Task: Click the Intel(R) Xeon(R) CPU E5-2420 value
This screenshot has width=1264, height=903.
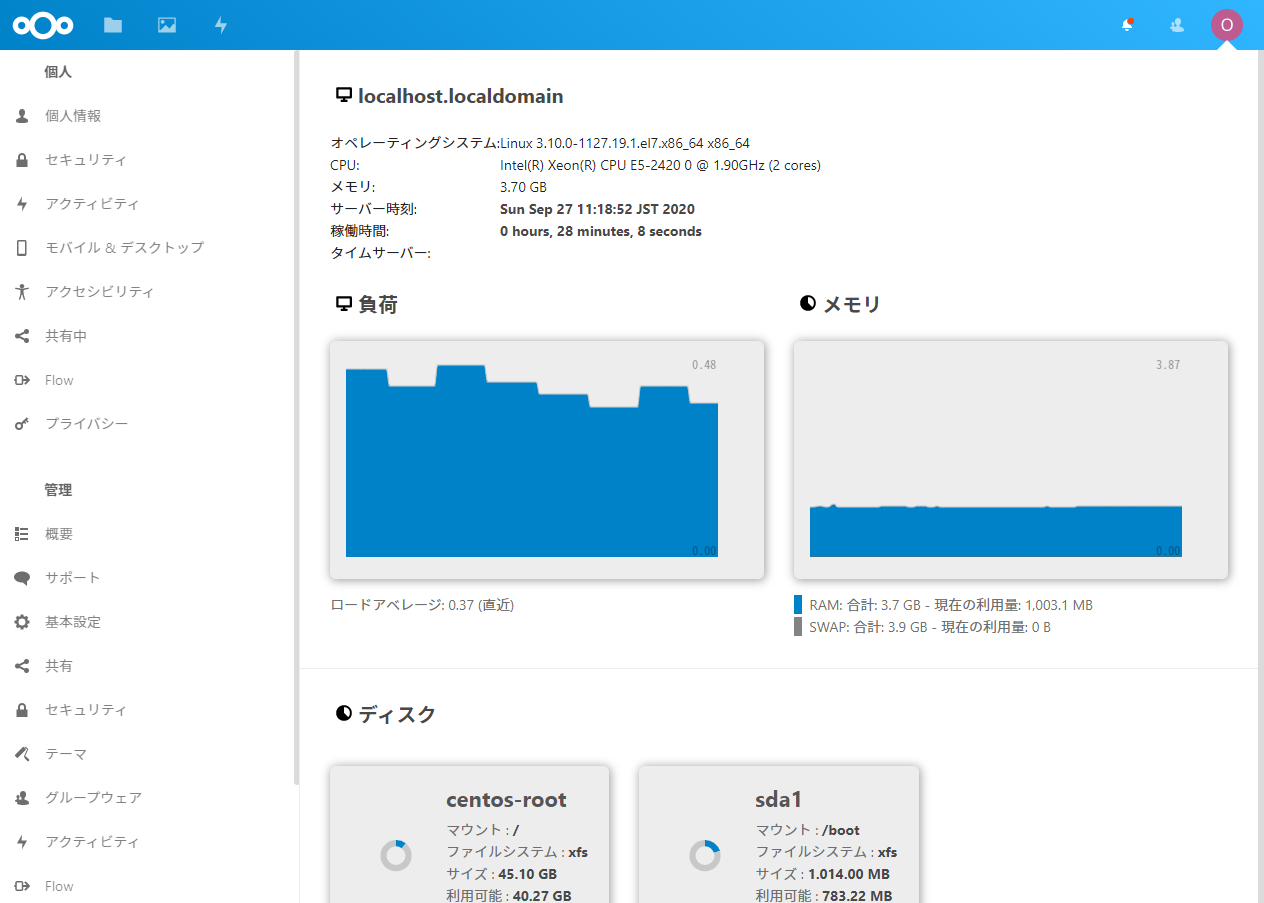Action: 660,165
